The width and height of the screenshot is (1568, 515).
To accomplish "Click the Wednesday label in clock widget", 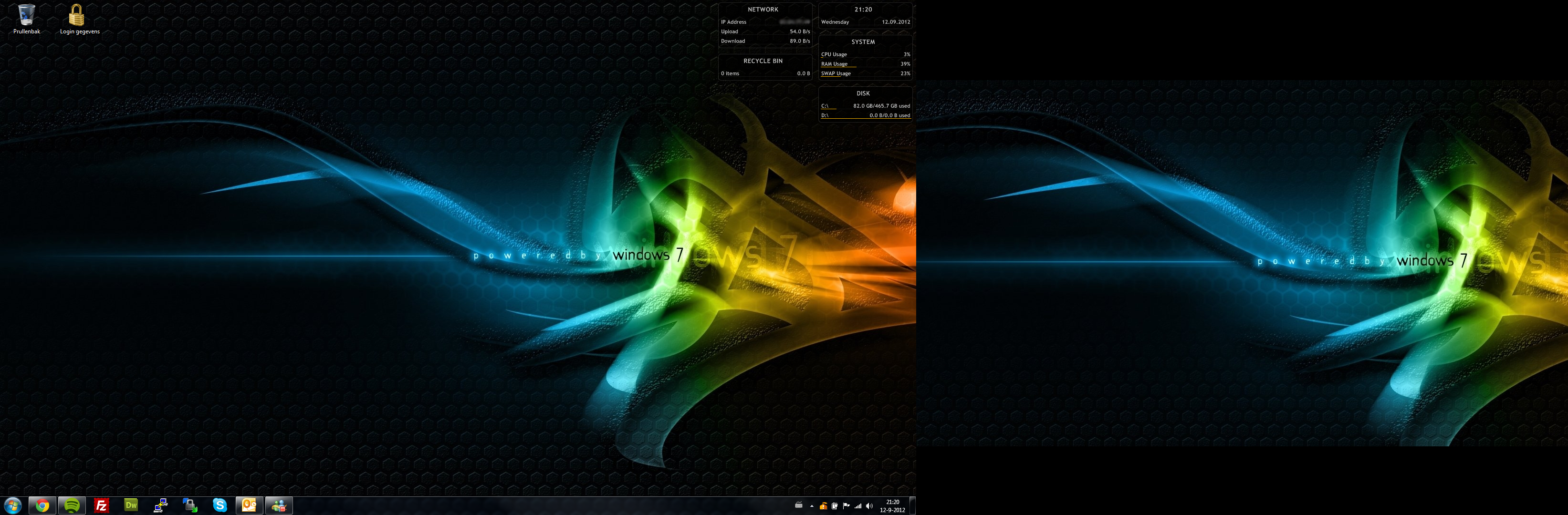I will point(835,22).
